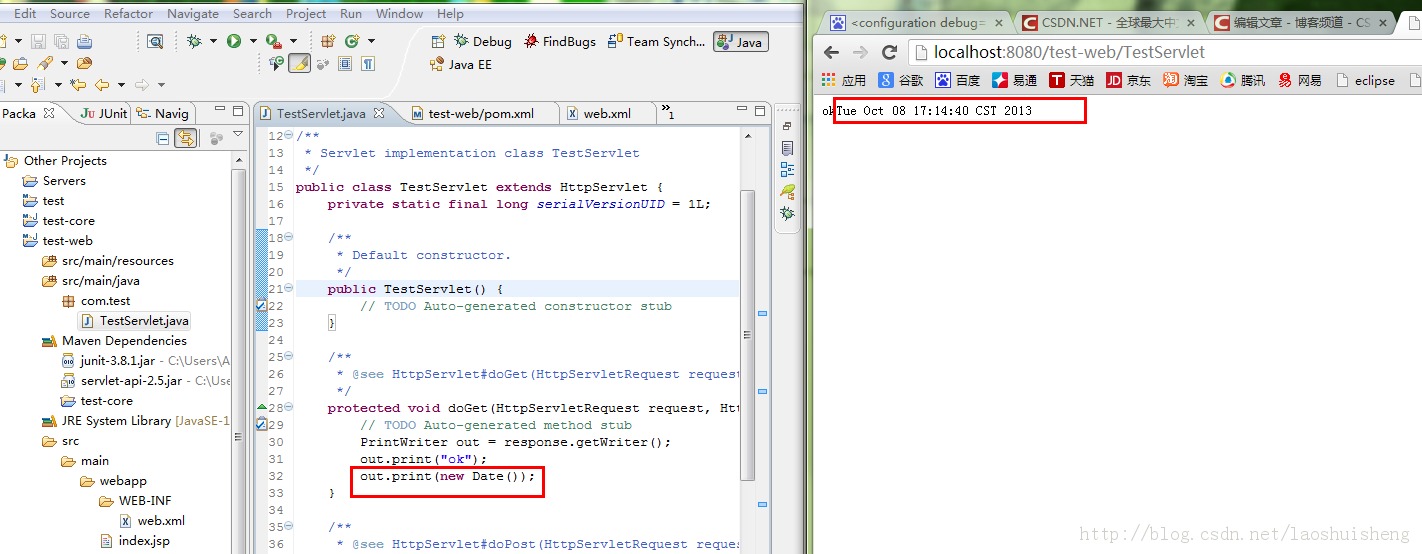This screenshot has height=554, width=1422.
Task: Click Collapse All icon in Package Explorer
Action: coord(163,138)
